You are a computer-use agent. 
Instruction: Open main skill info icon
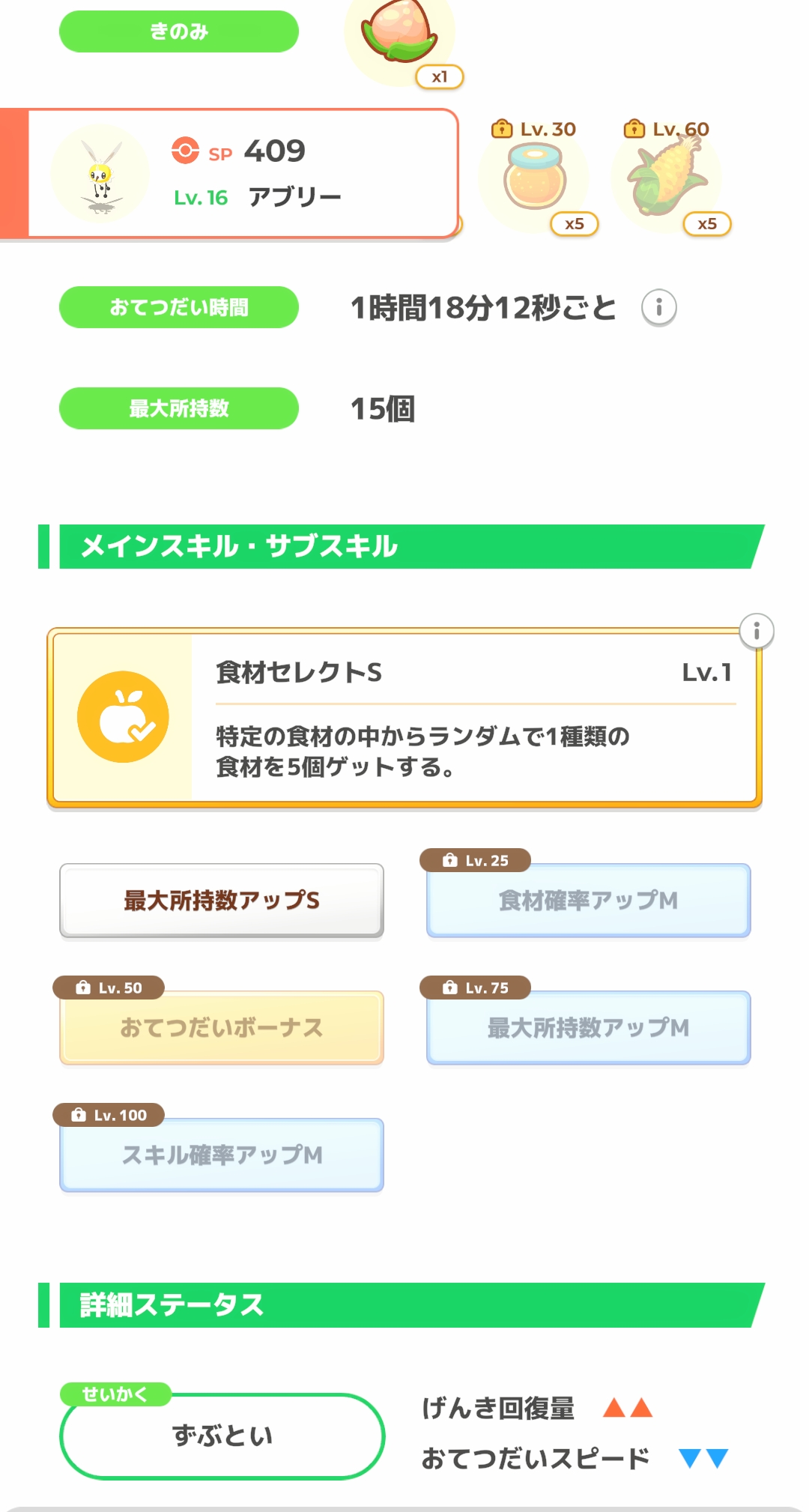(757, 632)
